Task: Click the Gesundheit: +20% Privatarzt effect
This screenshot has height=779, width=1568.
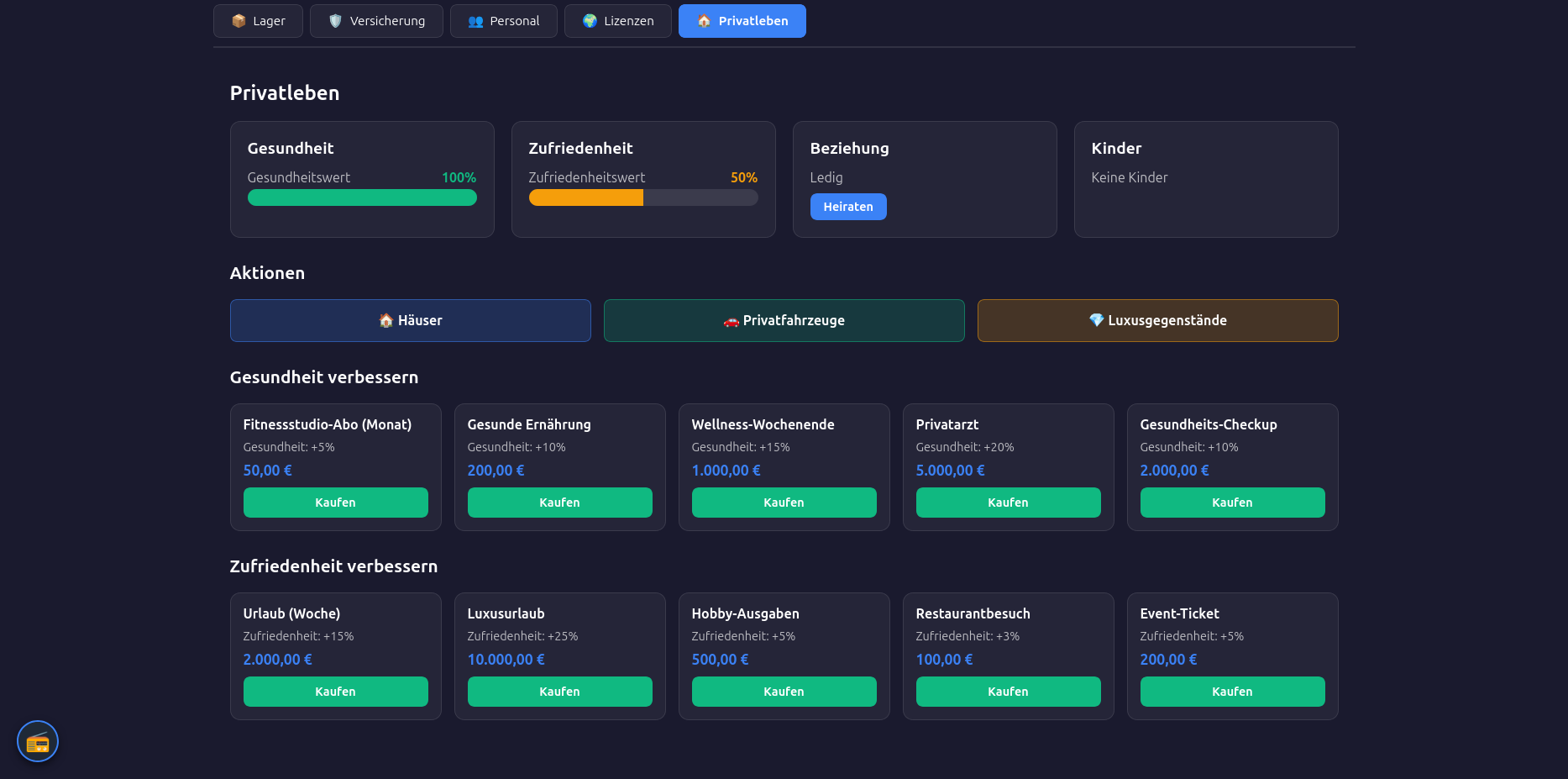Action: (965, 447)
